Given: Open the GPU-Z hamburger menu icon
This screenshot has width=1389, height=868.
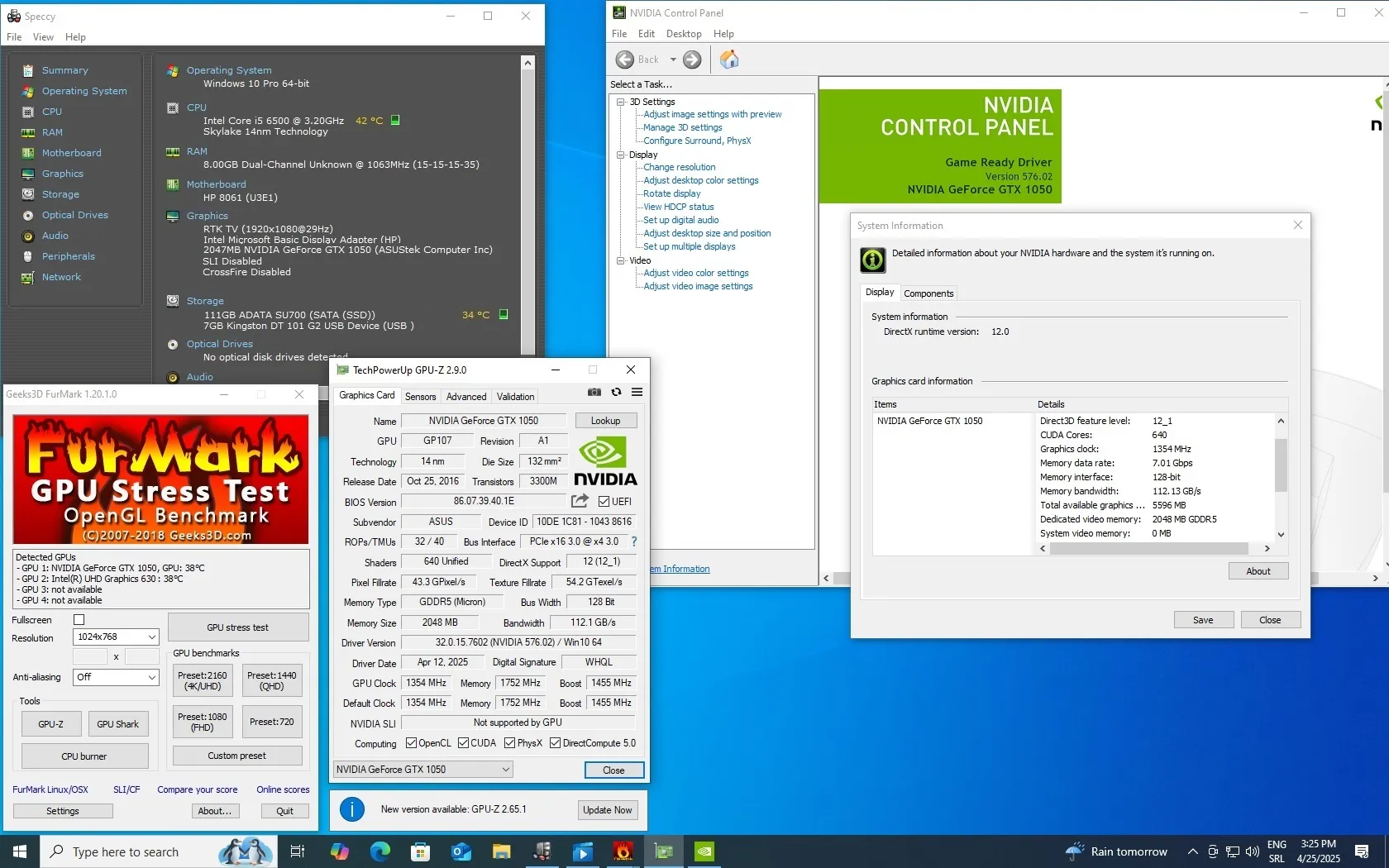Looking at the screenshot, I should tap(637, 393).
